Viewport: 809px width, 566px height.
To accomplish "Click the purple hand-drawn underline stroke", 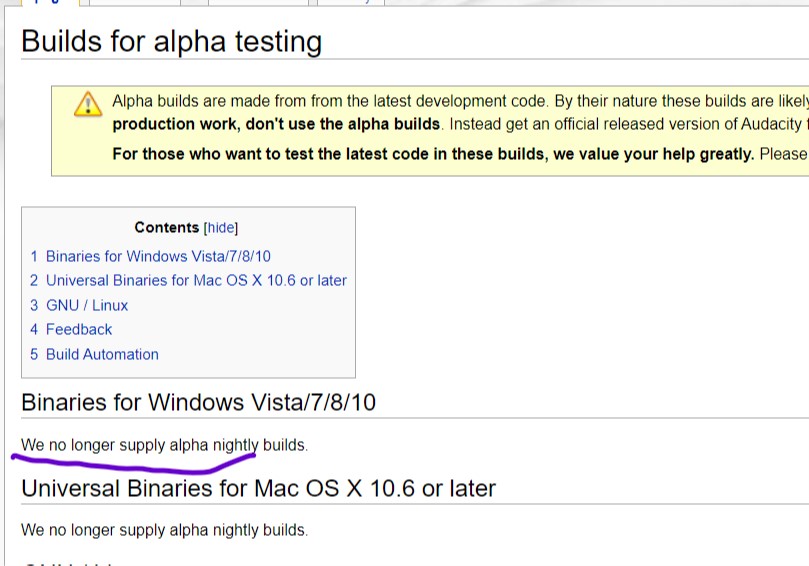I will (134, 464).
